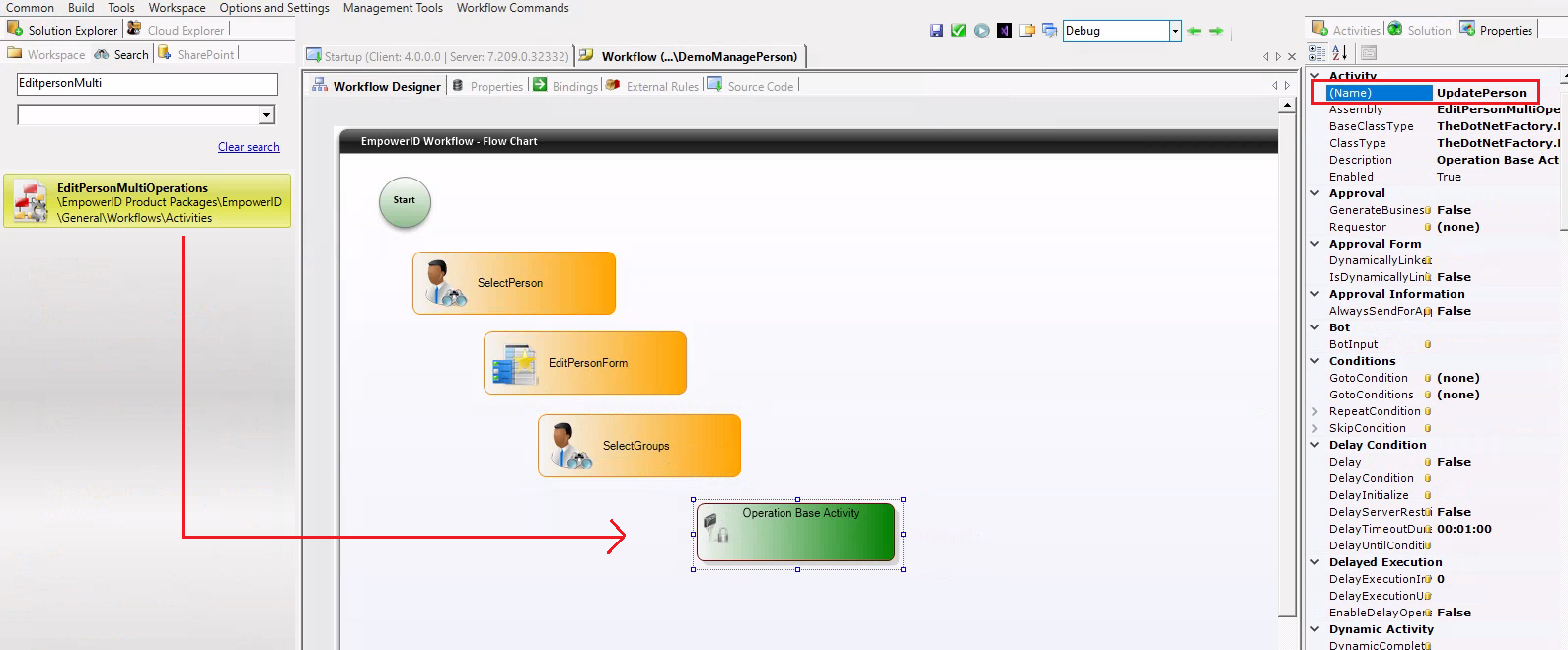This screenshot has width=1568, height=650.
Task: Open the Build menu
Action: tap(81, 8)
